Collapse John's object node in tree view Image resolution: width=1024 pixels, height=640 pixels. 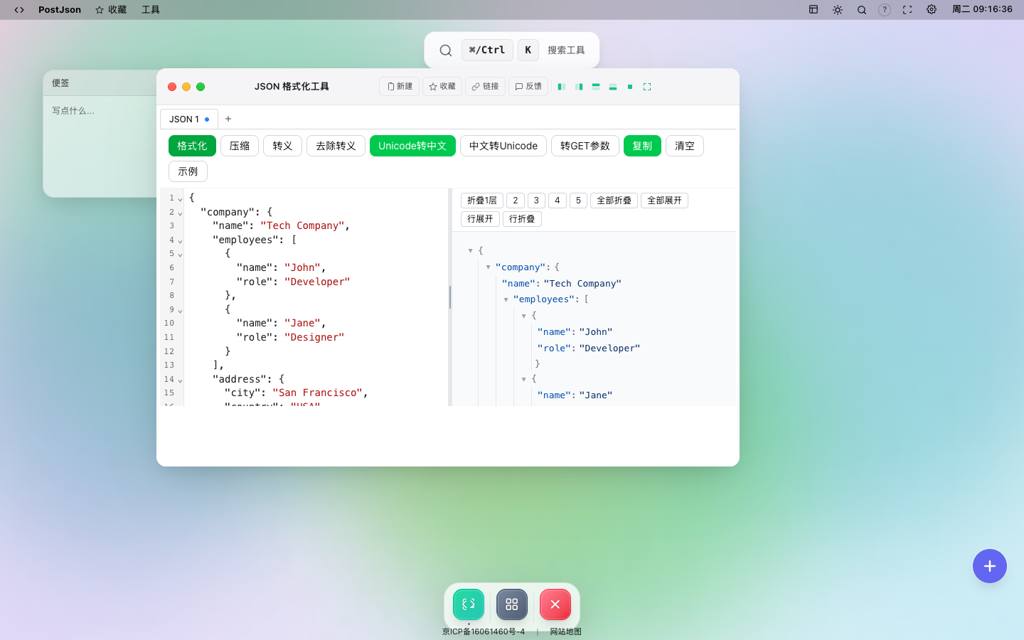(x=524, y=316)
